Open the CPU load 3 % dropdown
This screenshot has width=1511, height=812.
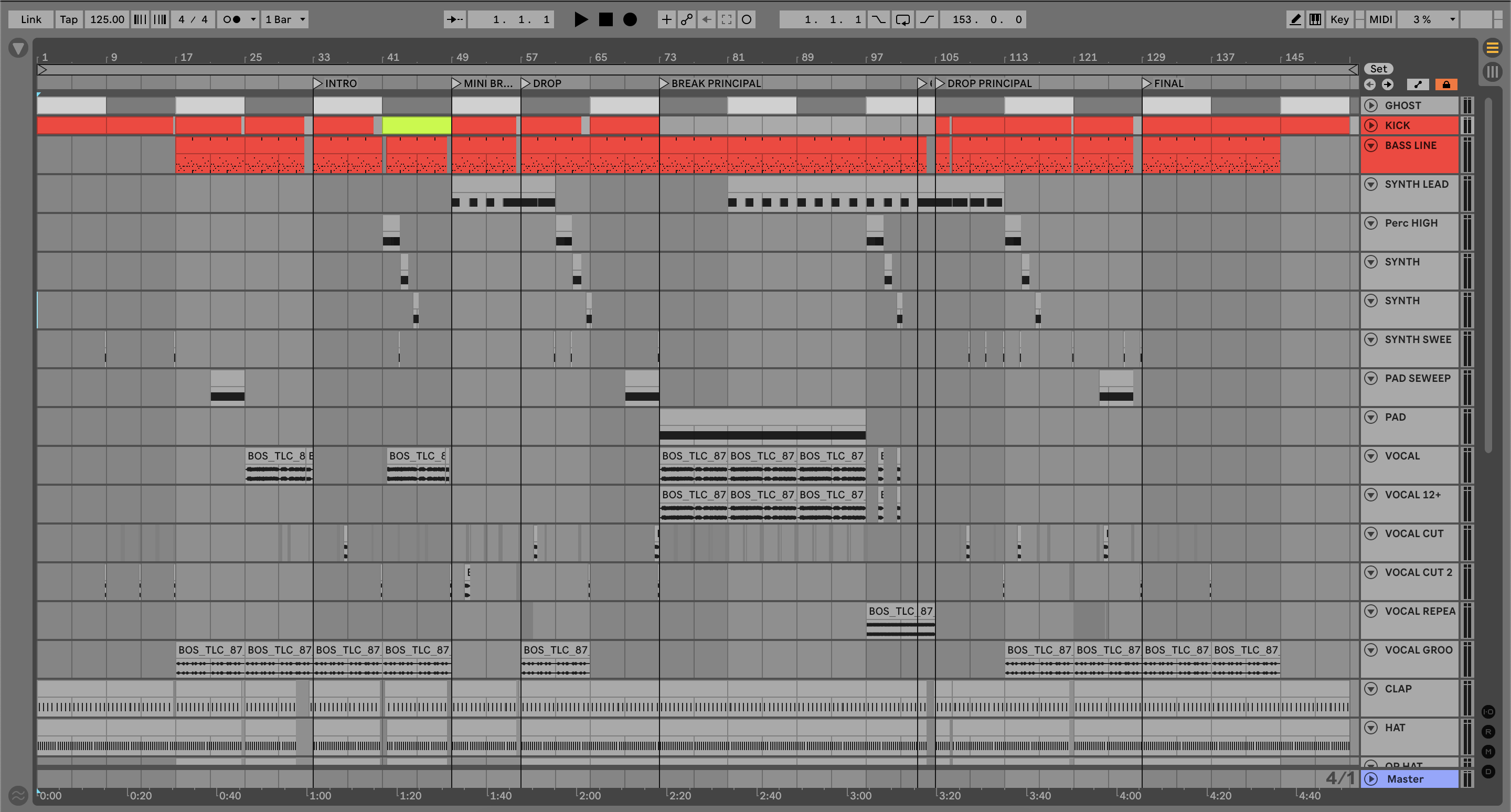pos(1428,19)
